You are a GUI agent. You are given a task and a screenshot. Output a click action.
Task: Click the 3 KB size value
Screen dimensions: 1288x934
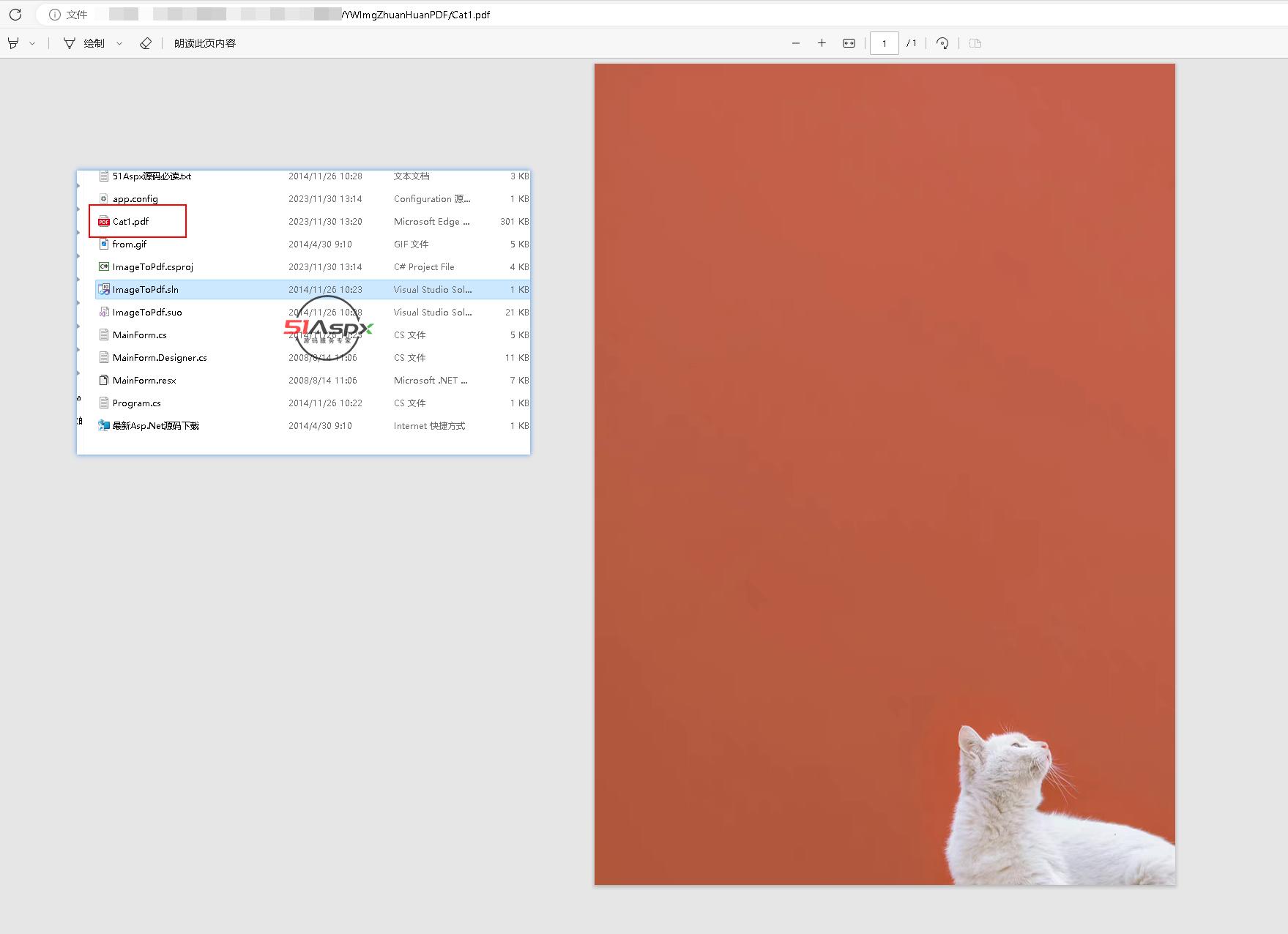click(x=520, y=176)
